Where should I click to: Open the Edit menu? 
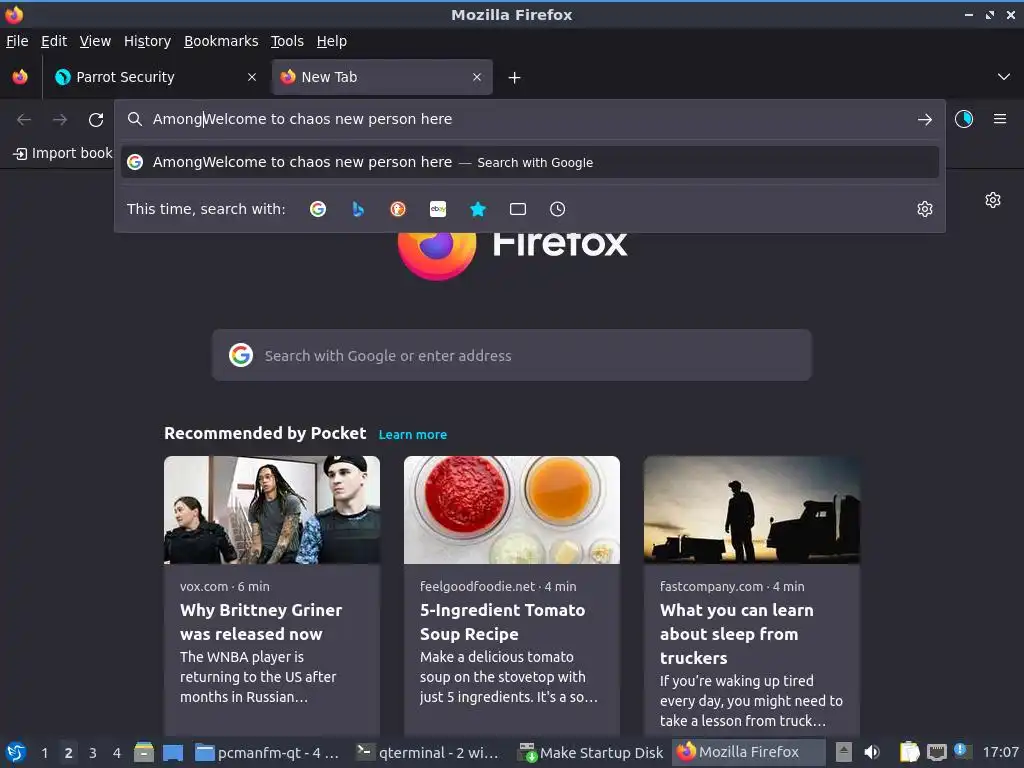click(54, 41)
